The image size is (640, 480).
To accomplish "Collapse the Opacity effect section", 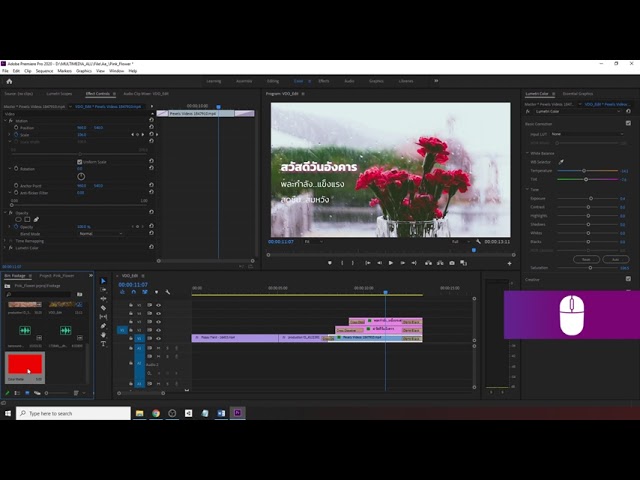I will click(x=5, y=213).
